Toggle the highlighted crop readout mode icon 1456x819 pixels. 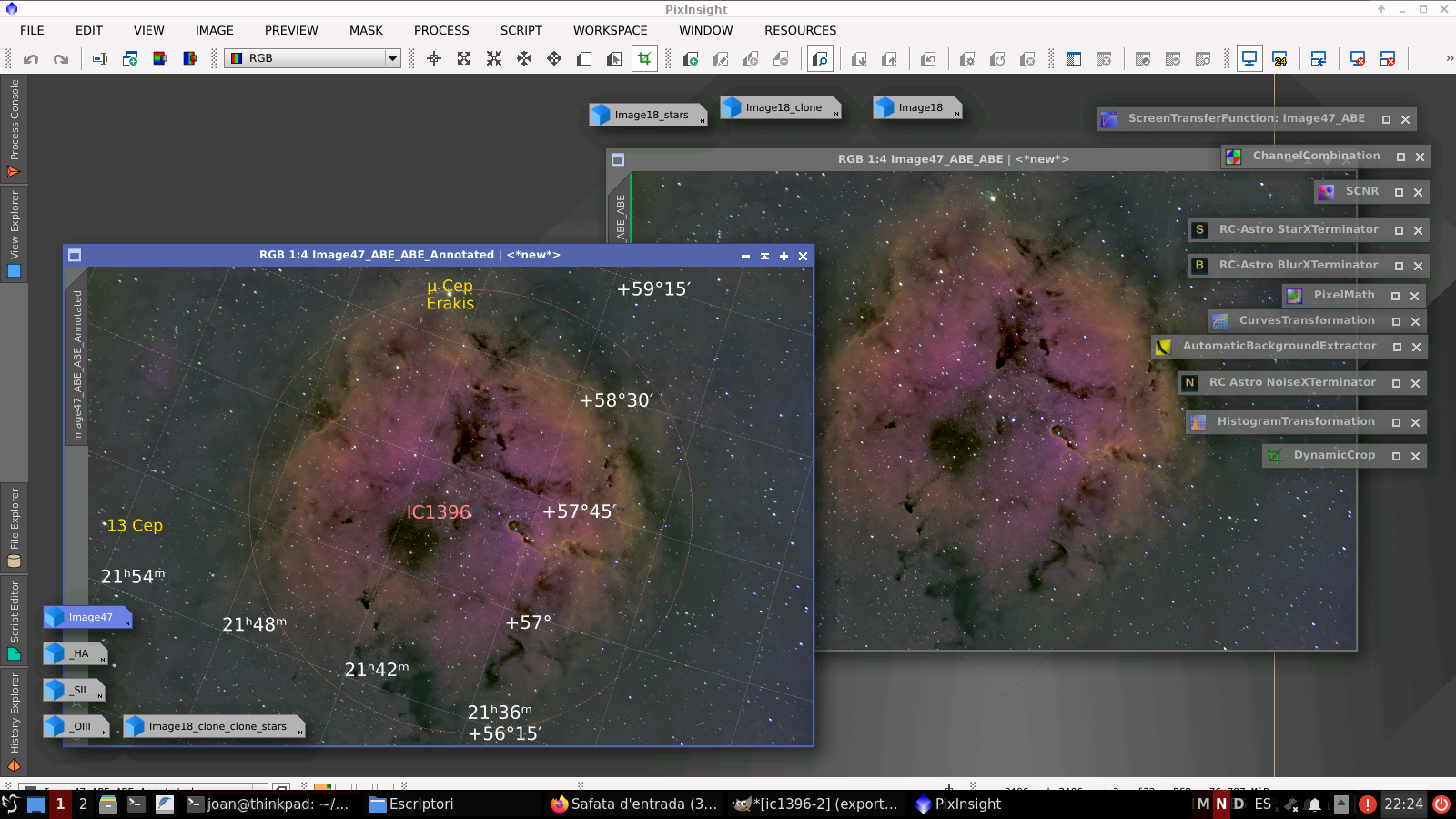point(643,58)
